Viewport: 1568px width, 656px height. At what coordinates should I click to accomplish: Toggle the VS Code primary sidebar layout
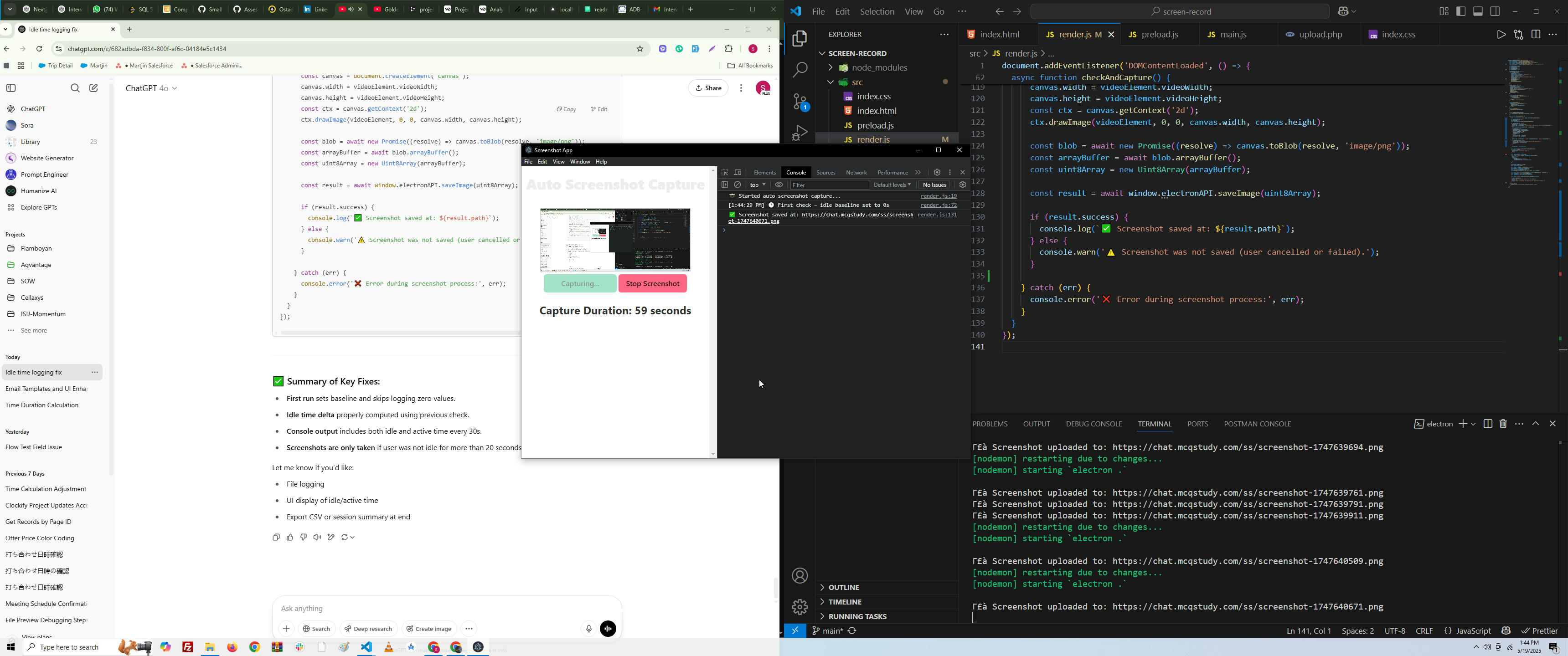click(1461, 11)
